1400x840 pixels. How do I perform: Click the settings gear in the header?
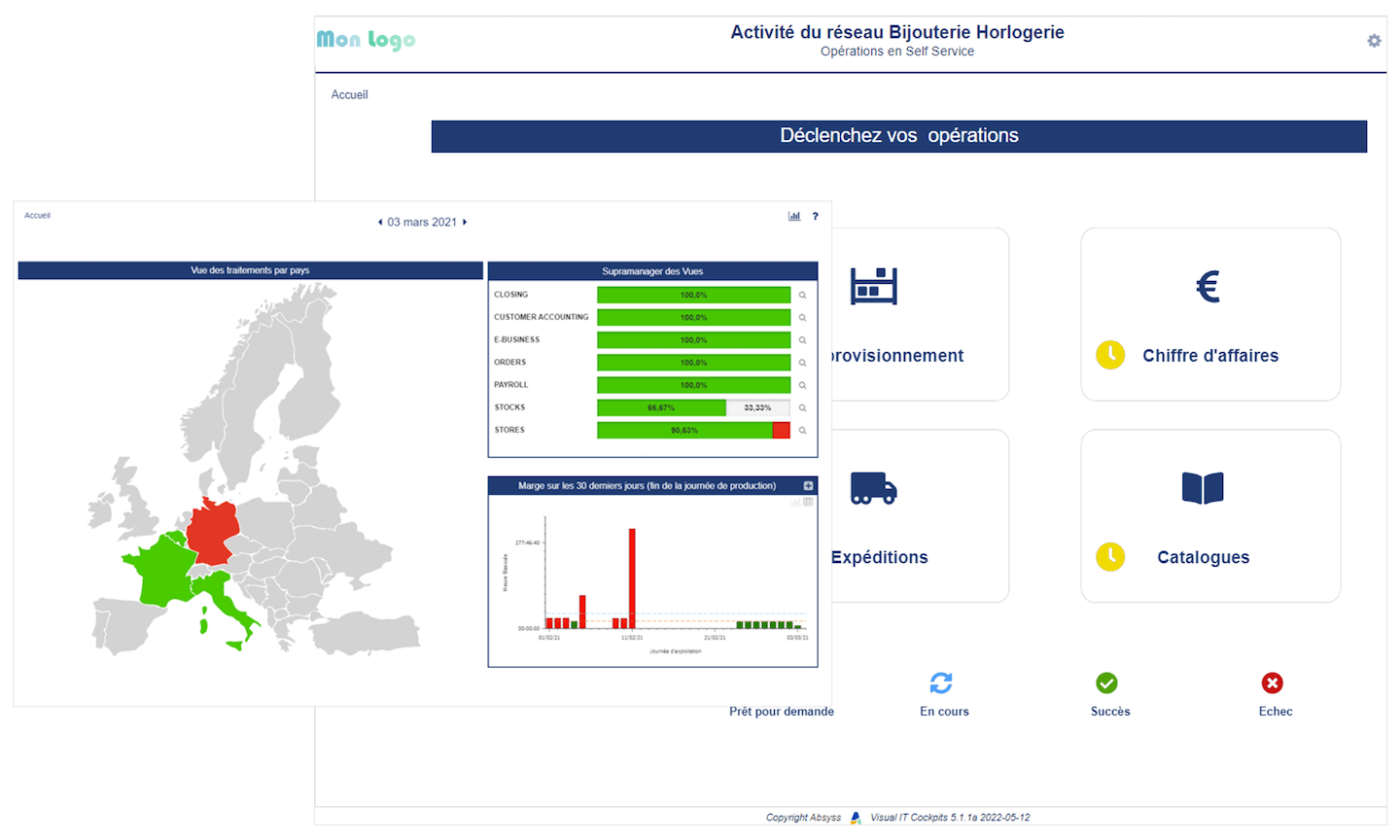[x=1374, y=41]
